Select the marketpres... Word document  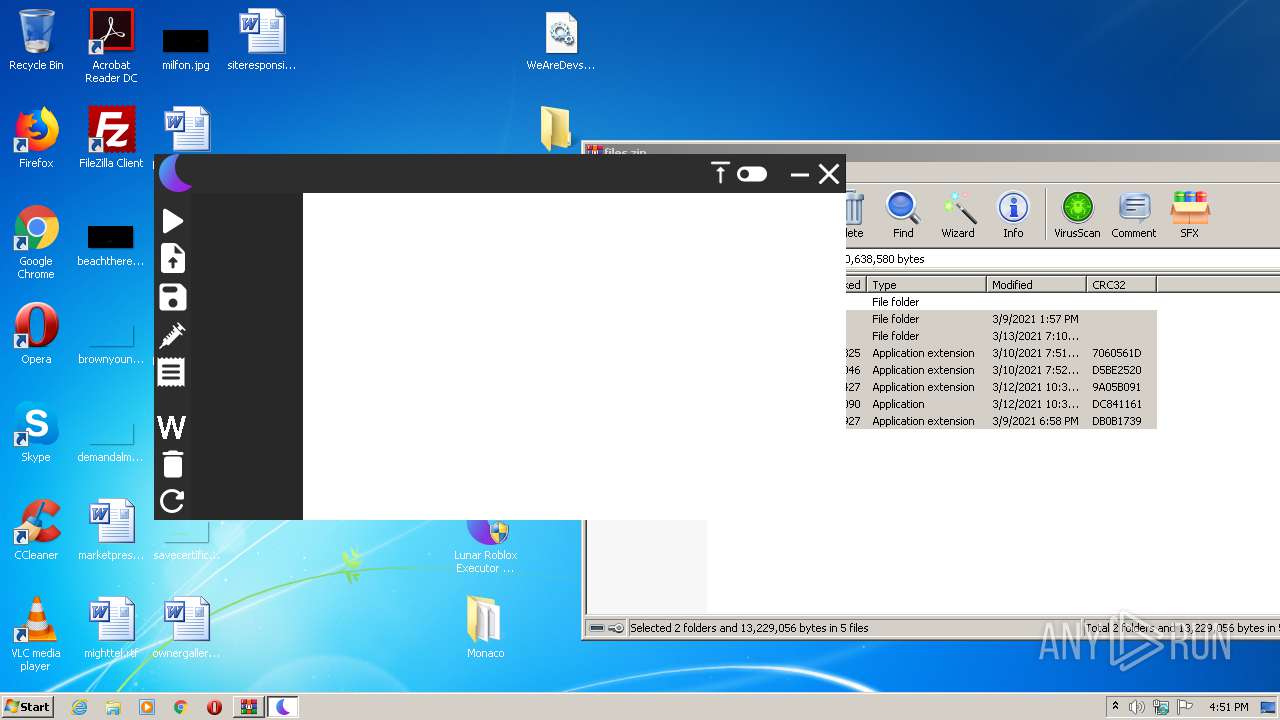(x=111, y=530)
